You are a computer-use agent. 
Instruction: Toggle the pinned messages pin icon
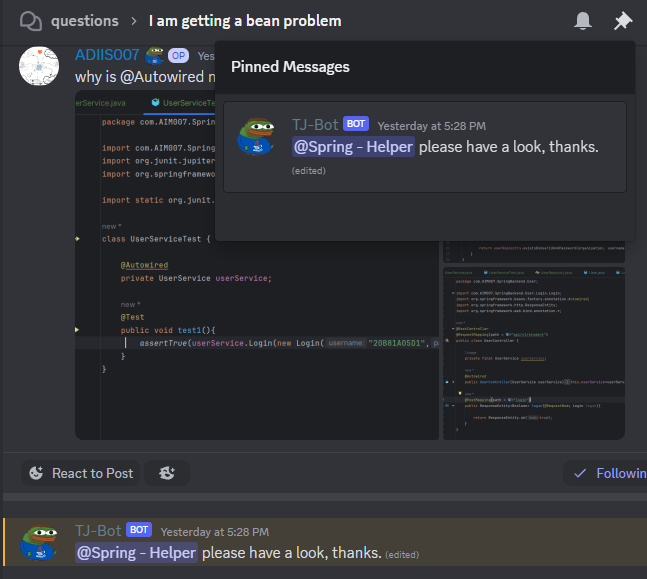(x=623, y=21)
